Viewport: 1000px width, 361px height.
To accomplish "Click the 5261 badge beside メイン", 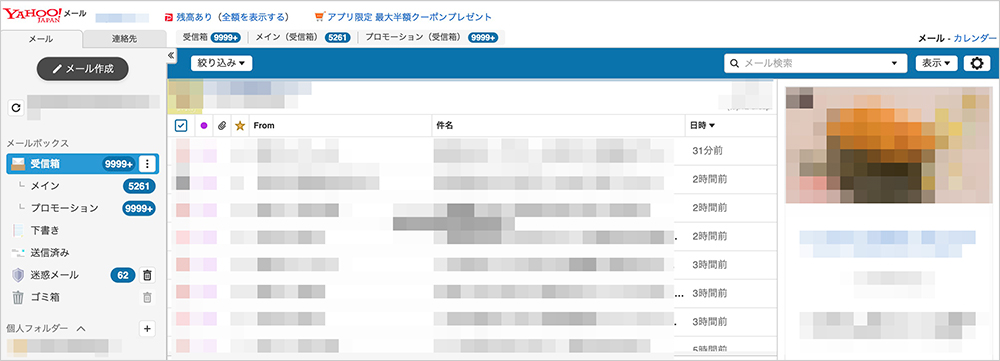I will [x=140, y=186].
